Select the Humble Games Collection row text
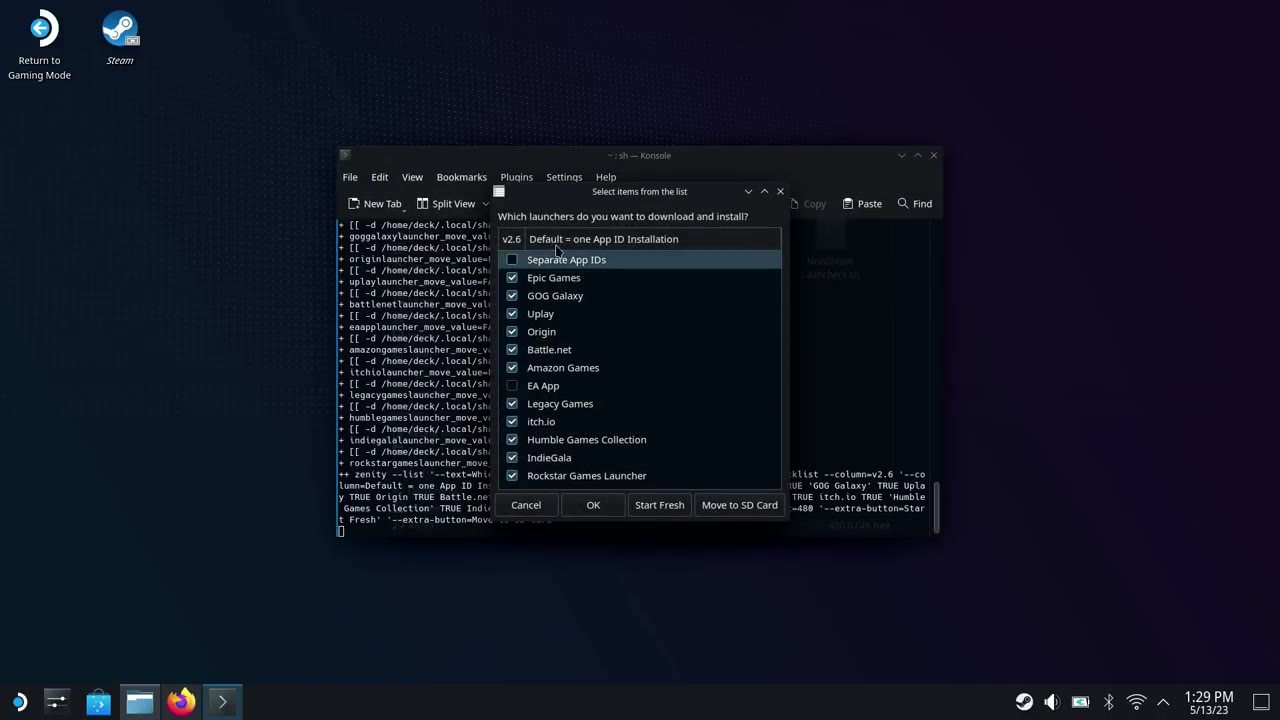The image size is (1280, 720). 587,440
